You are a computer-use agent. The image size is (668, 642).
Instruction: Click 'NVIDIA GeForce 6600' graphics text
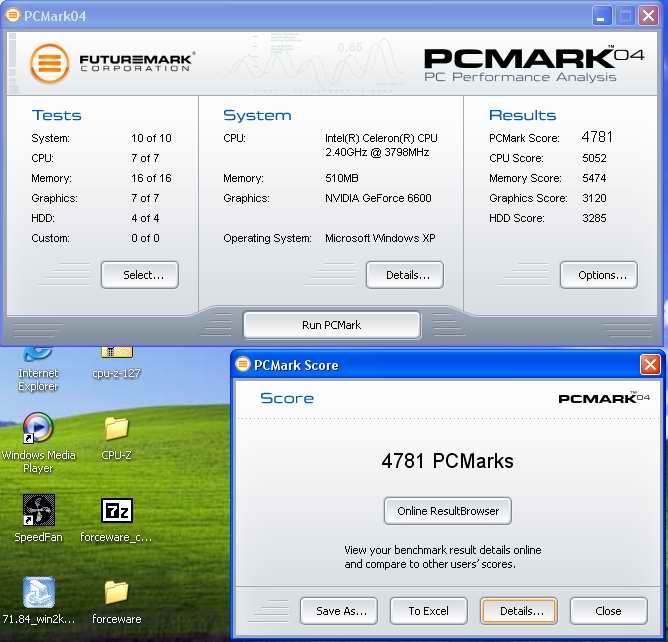378,198
